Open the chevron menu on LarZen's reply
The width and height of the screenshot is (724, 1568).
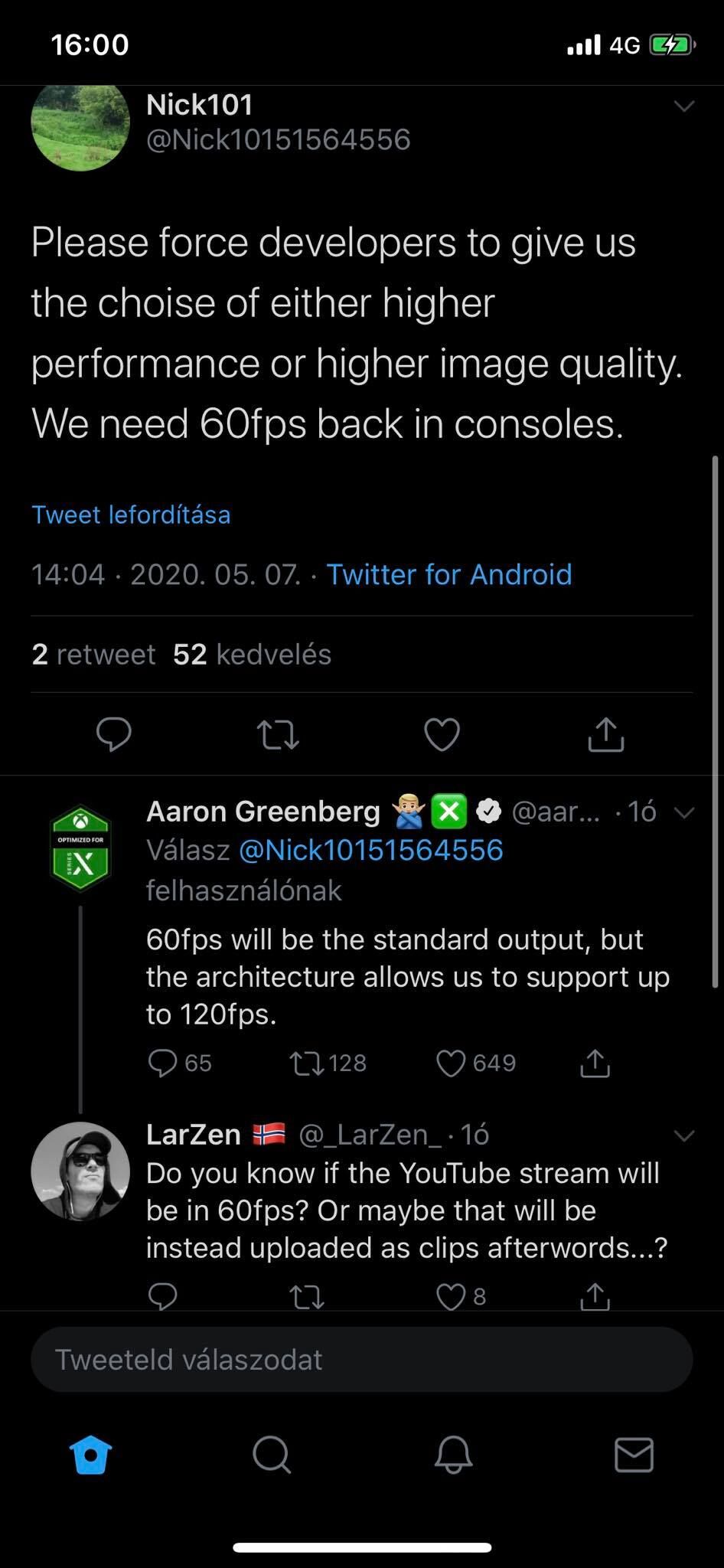[683, 1135]
